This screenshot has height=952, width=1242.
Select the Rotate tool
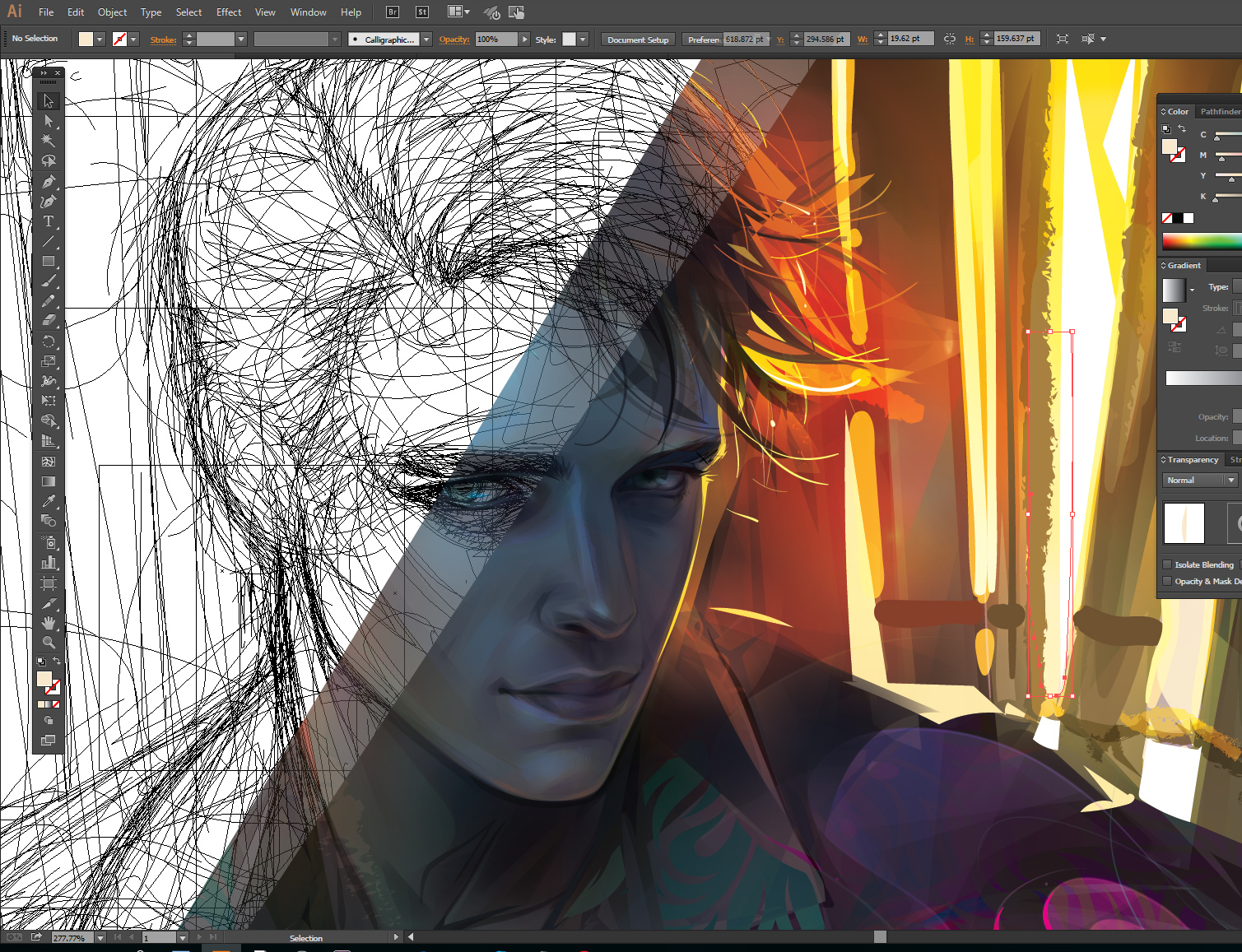pyautogui.click(x=49, y=341)
